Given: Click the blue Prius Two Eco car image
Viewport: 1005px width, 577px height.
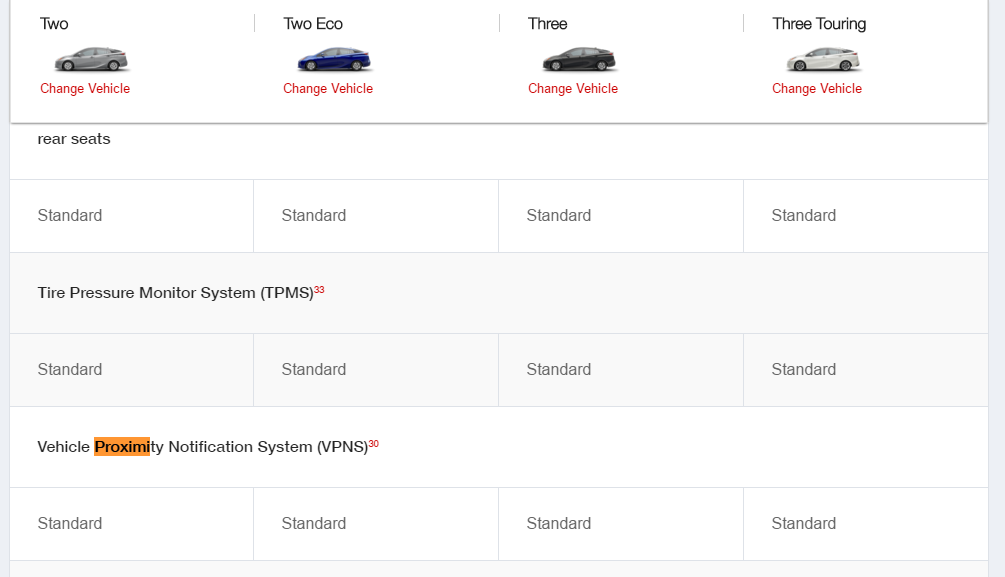Looking at the screenshot, I should 335,59.
